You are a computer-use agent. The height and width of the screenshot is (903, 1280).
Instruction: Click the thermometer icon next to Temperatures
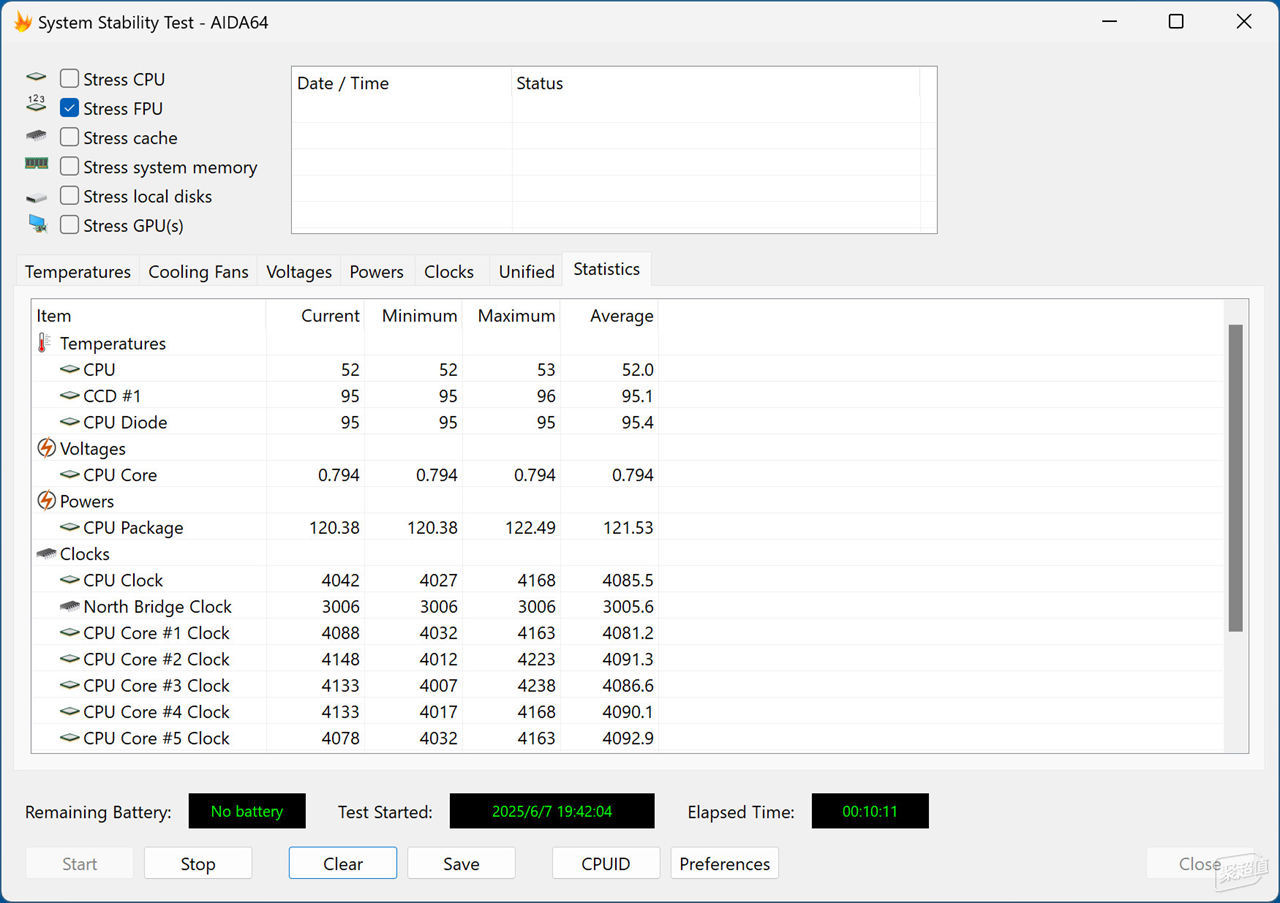44,343
